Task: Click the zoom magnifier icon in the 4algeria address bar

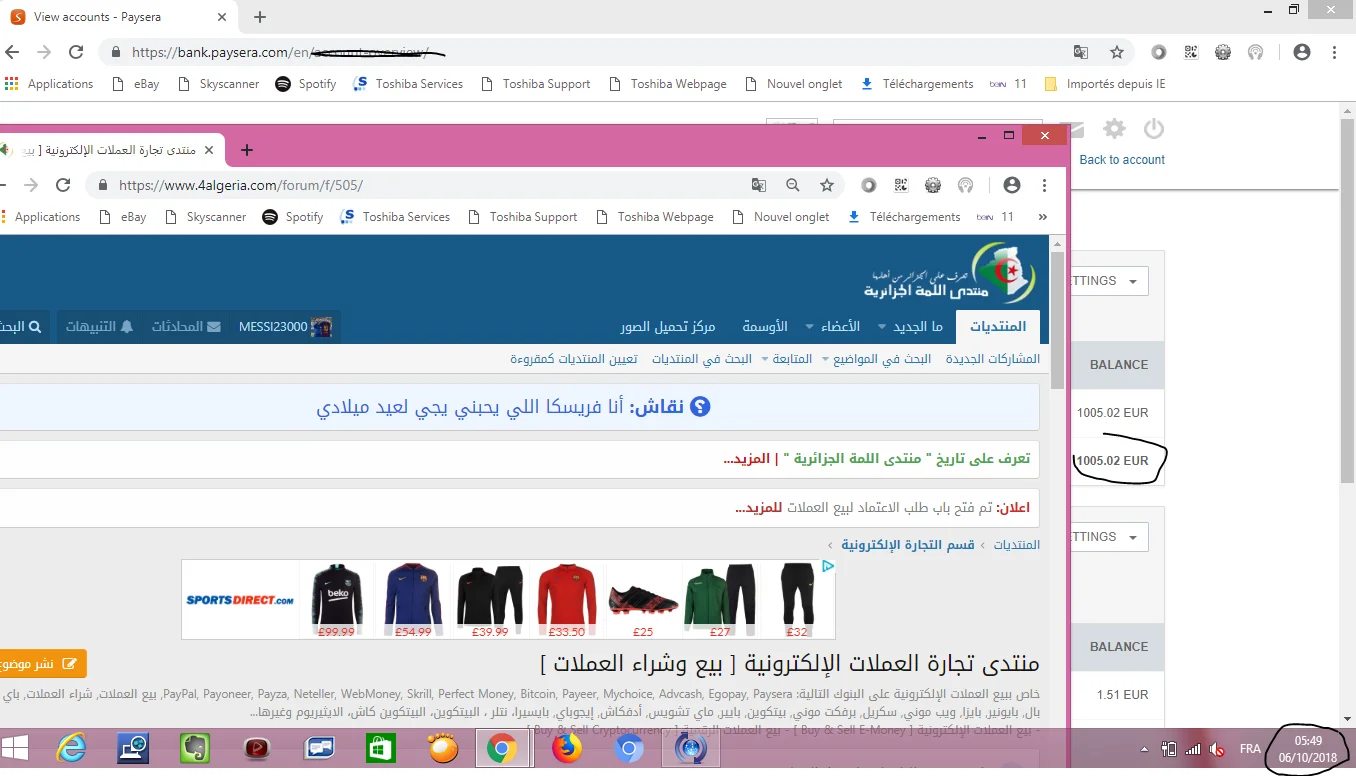Action: click(793, 185)
